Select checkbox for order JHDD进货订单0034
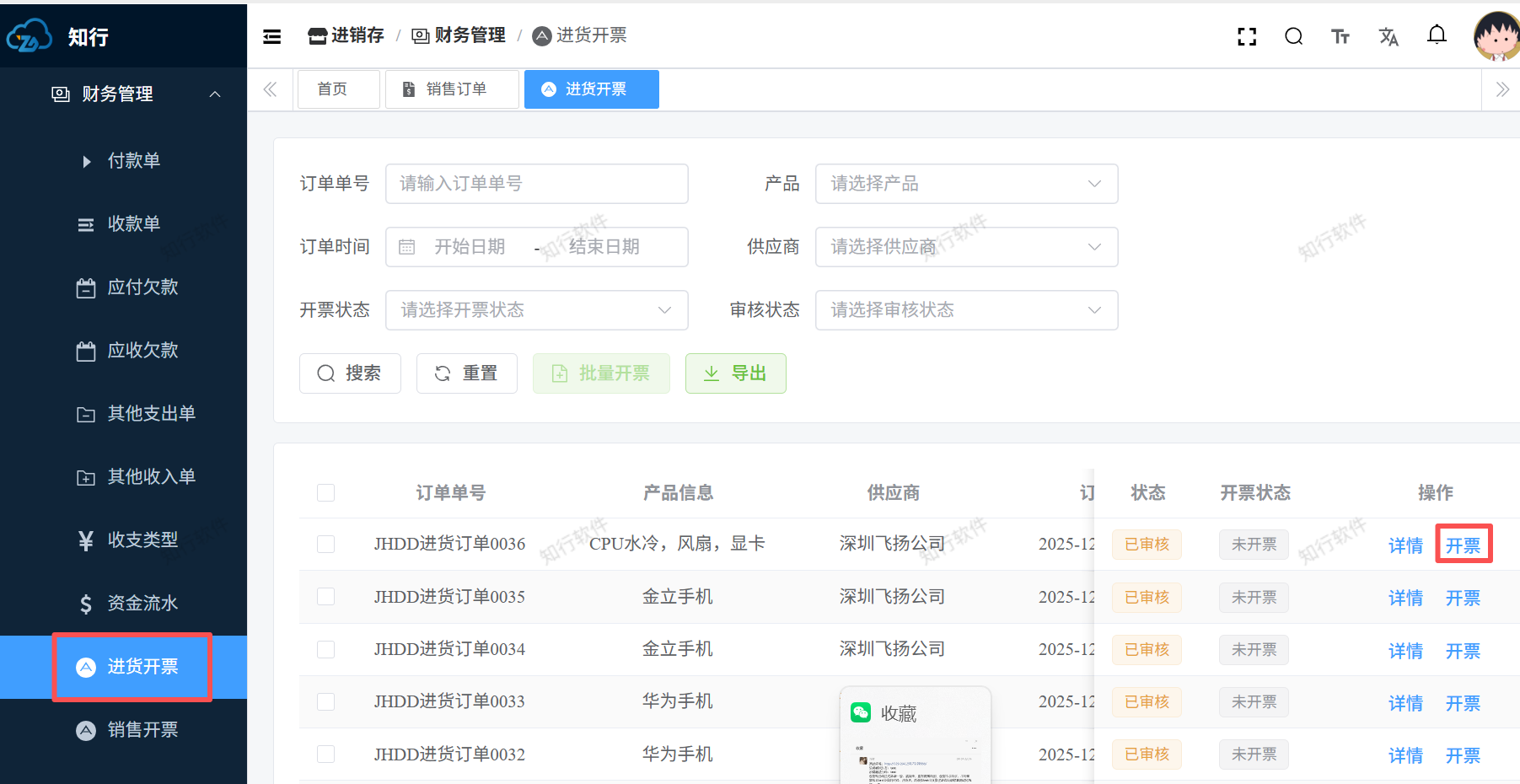The height and width of the screenshot is (784, 1520). [325, 649]
